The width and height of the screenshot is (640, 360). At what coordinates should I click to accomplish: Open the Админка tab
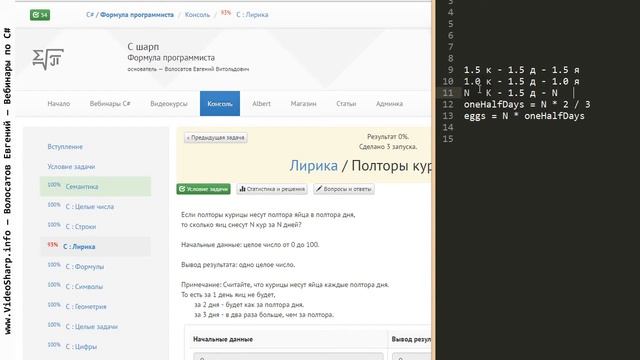[x=389, y=104]
